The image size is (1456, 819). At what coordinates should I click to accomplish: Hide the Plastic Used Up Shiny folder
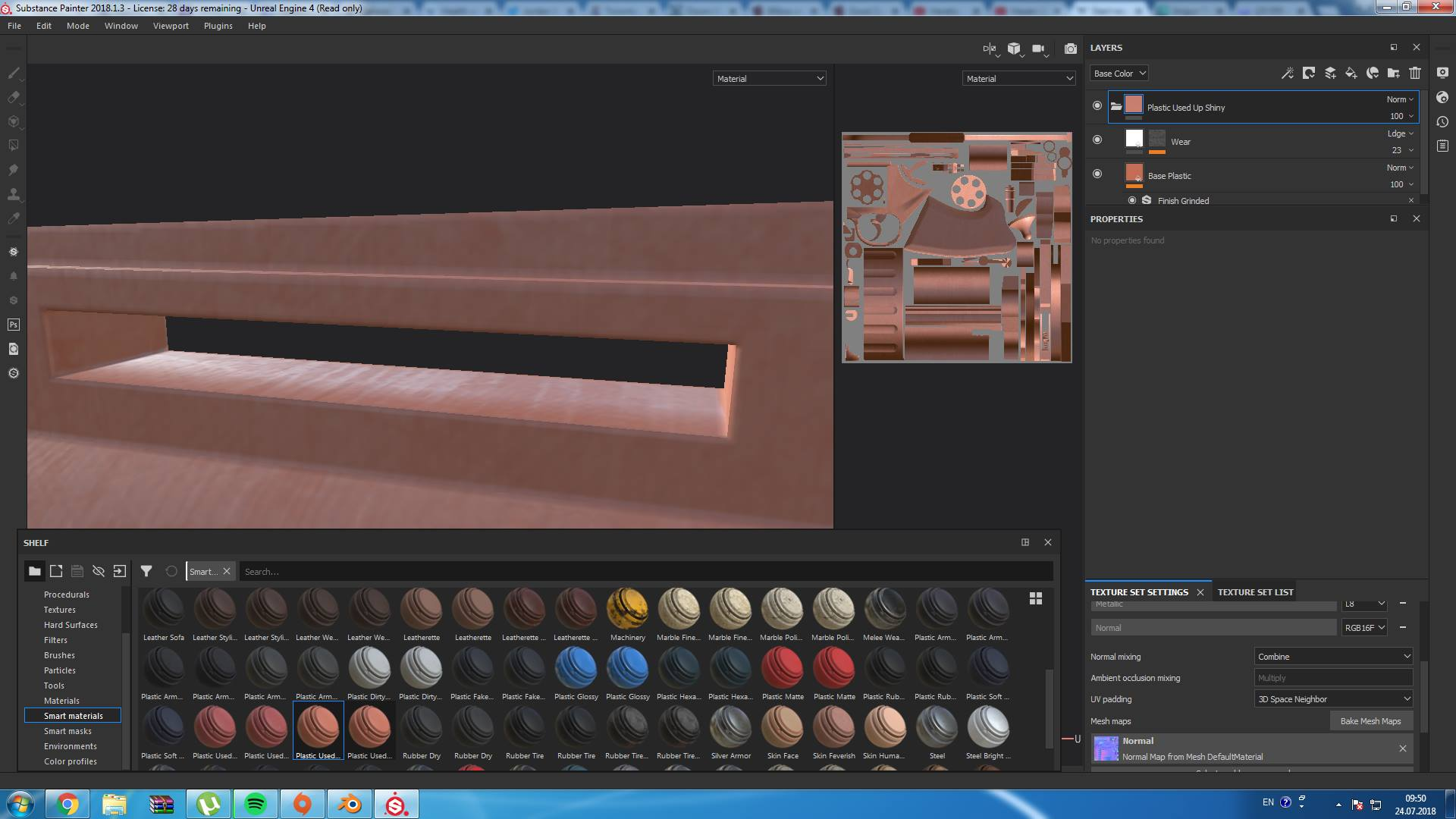(x=1097, y=105)
